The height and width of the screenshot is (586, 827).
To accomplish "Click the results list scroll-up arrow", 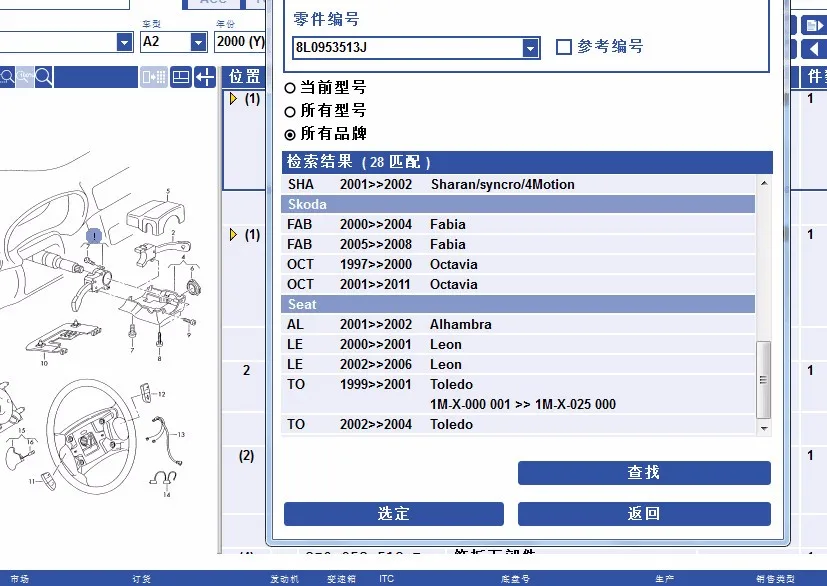I will click(x=764, y=183).
